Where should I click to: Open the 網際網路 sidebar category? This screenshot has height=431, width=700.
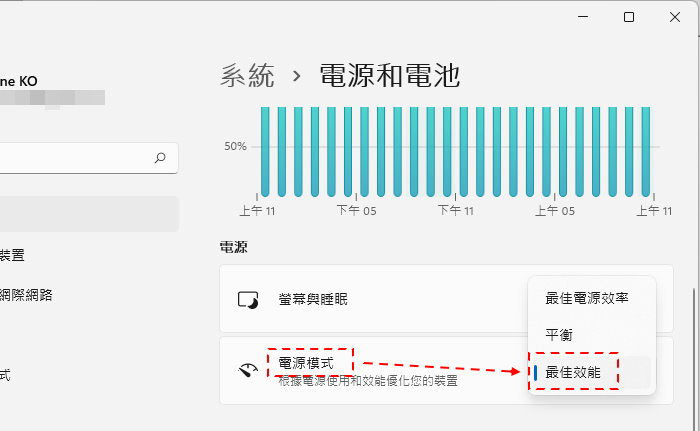27,294
